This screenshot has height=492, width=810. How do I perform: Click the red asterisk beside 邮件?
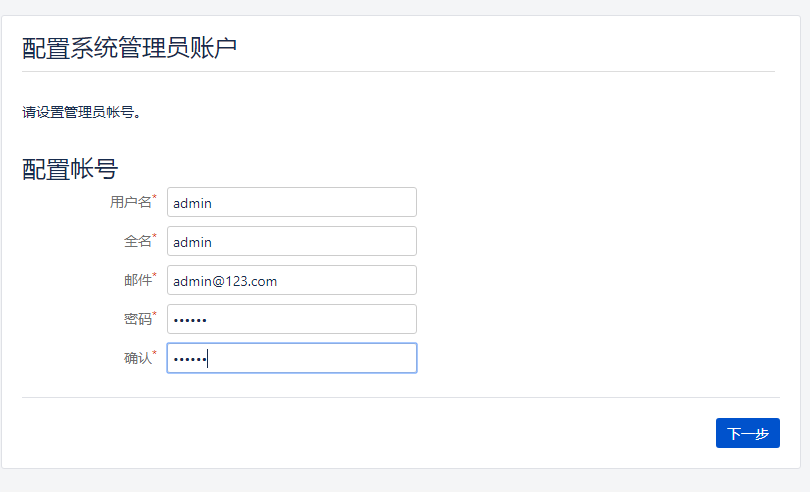click(155, 275)
